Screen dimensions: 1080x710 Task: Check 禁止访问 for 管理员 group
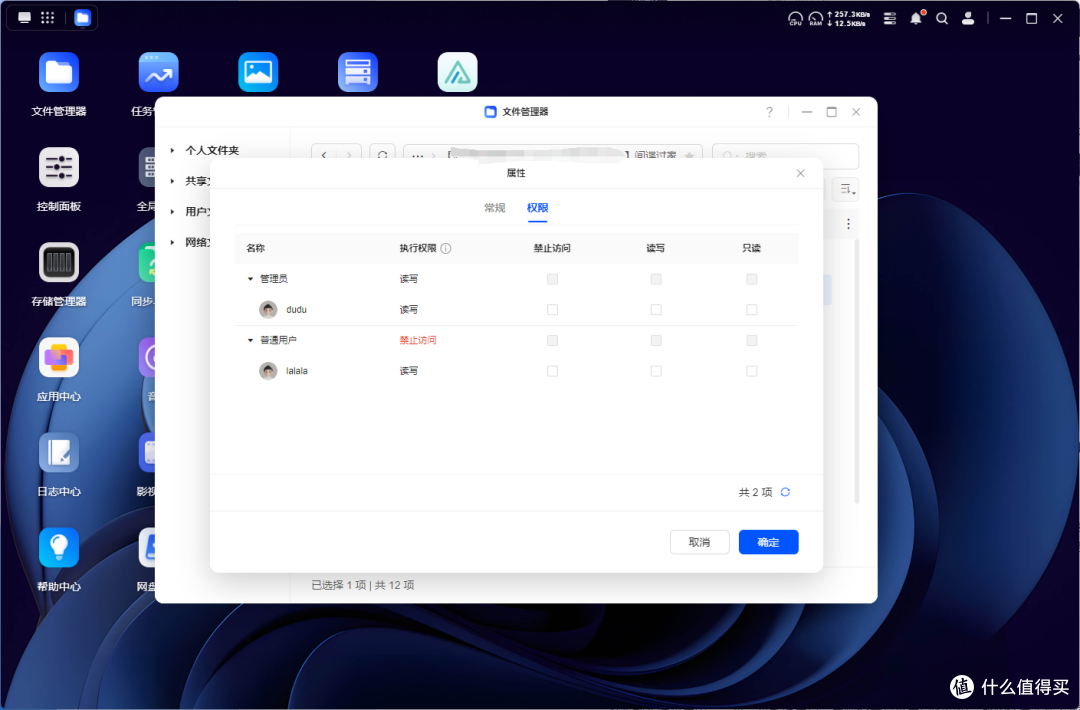552,279
